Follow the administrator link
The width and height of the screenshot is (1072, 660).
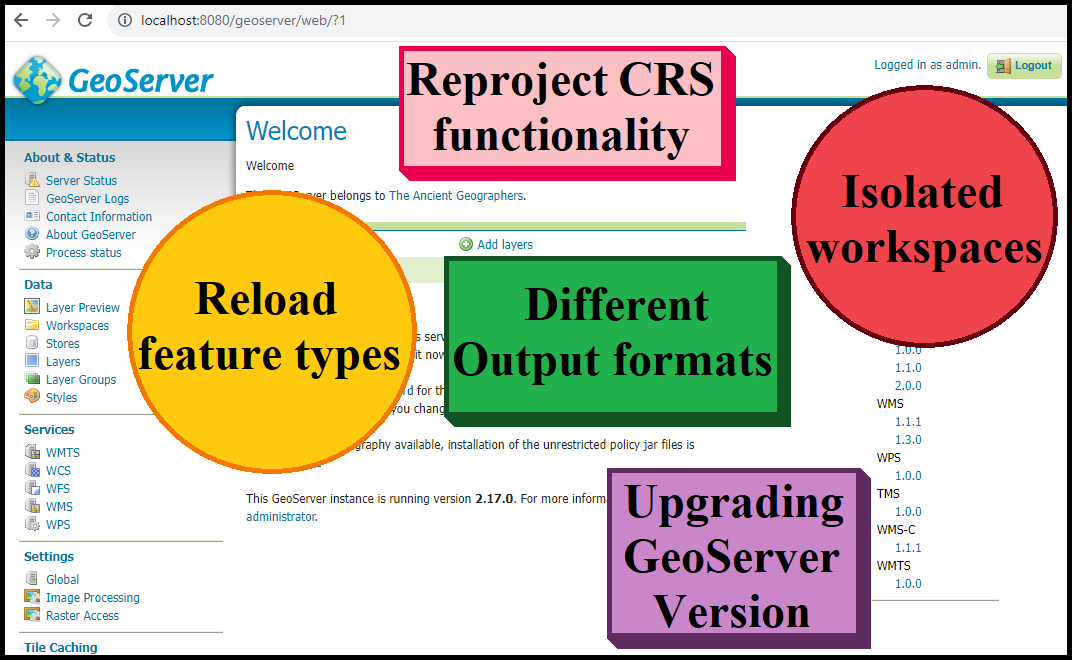tap(280, 516)
